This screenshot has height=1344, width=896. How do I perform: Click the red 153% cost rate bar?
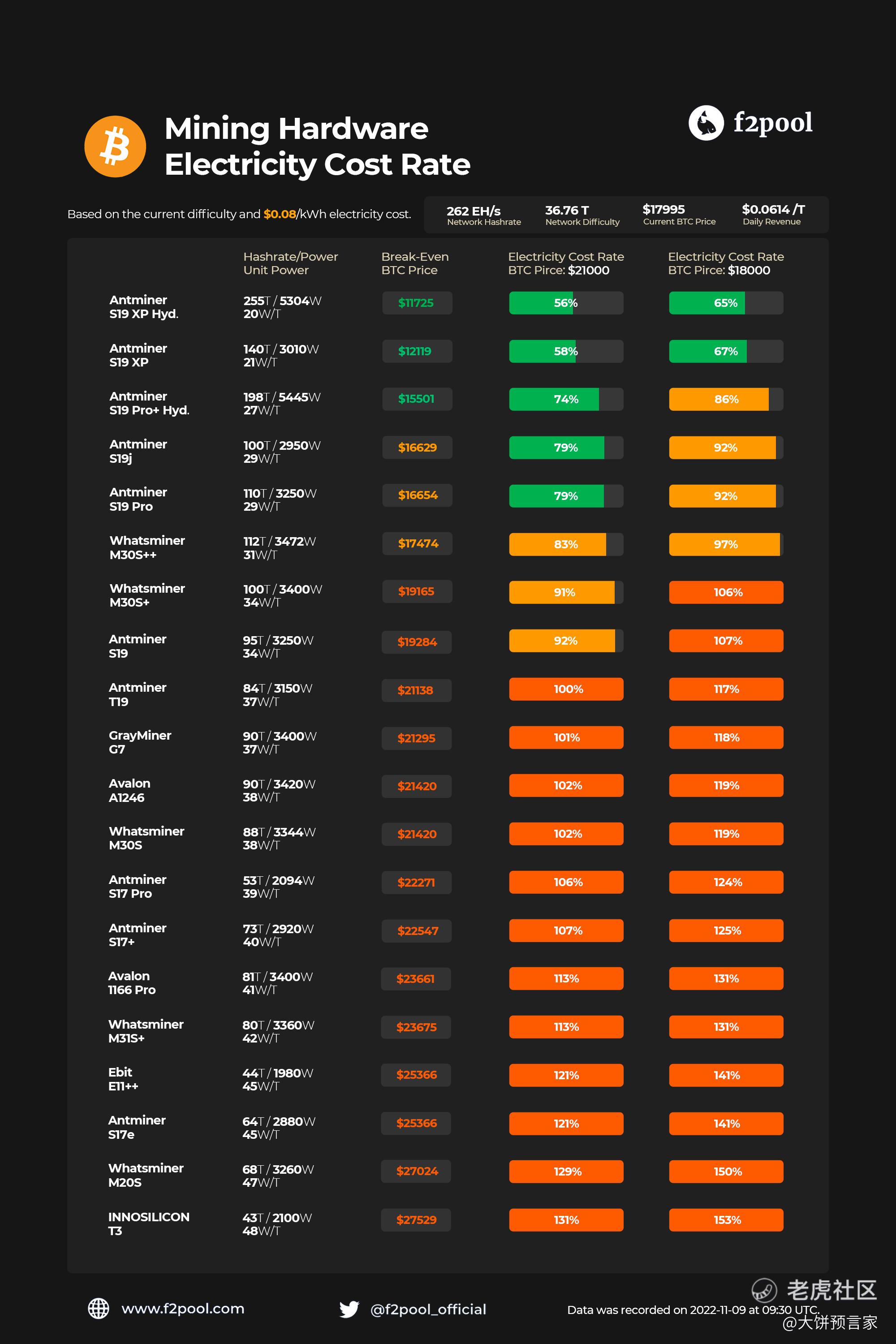pos(726,1219)
